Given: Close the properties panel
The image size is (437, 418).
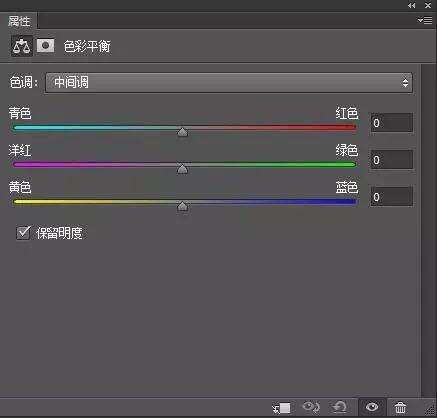Looking at the screenshot, I should pyautogui.click(x=428, y=5).
